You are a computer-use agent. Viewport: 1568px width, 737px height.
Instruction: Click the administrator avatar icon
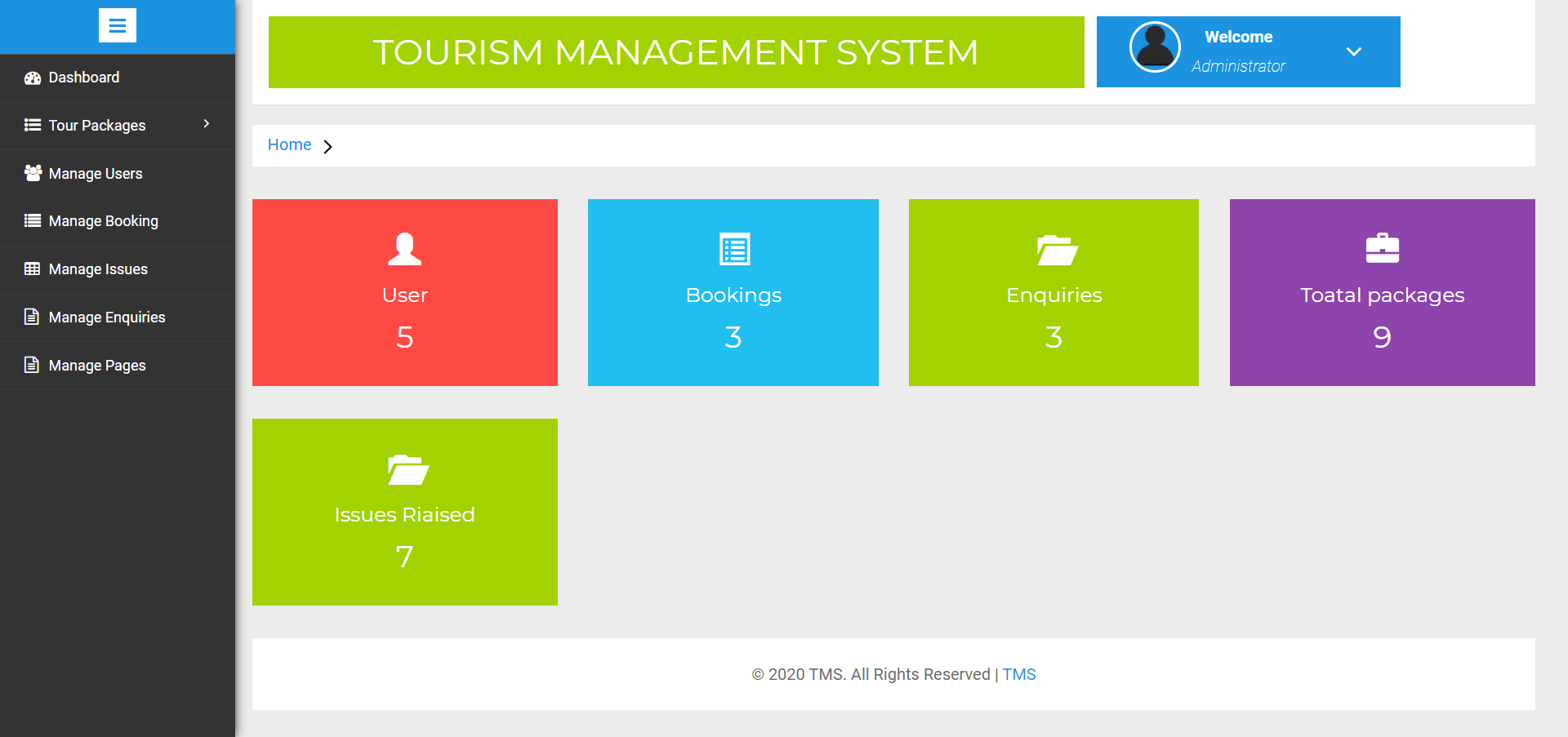[x=1154, y=47]
